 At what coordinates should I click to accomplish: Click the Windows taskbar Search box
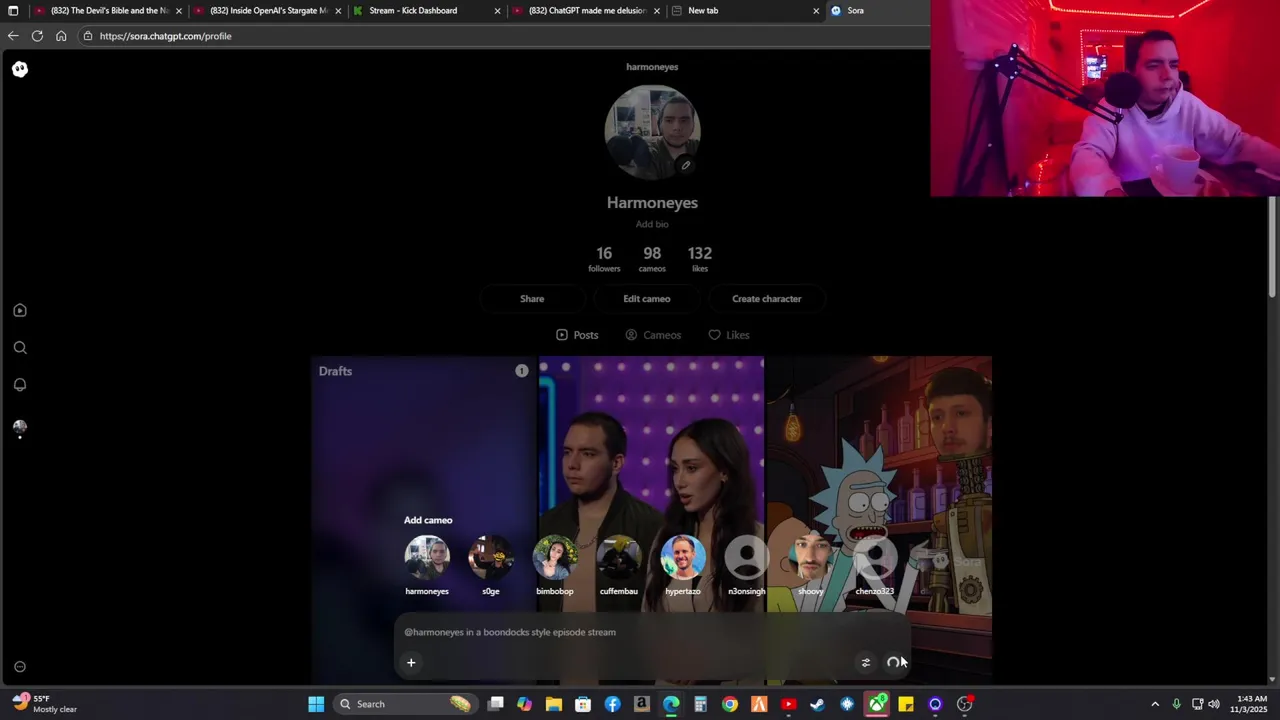[x=405, y=704]
